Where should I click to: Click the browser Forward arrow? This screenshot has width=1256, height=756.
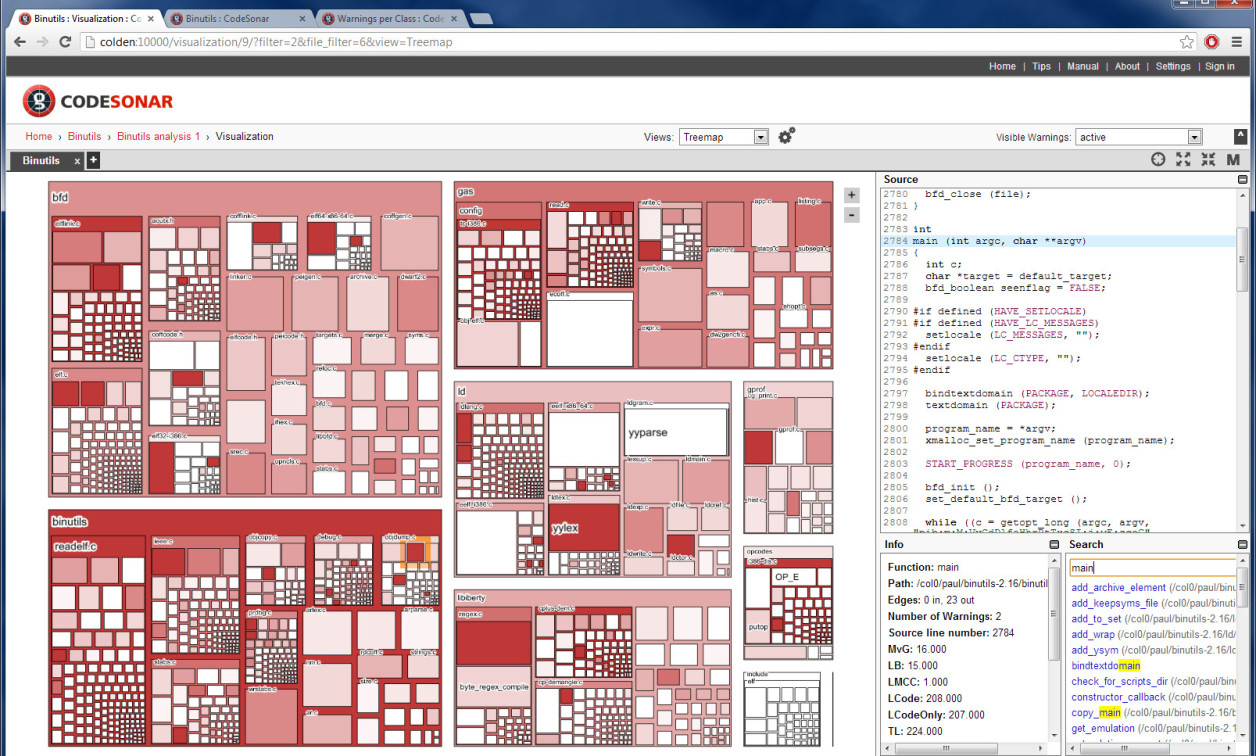coord(42,42)
